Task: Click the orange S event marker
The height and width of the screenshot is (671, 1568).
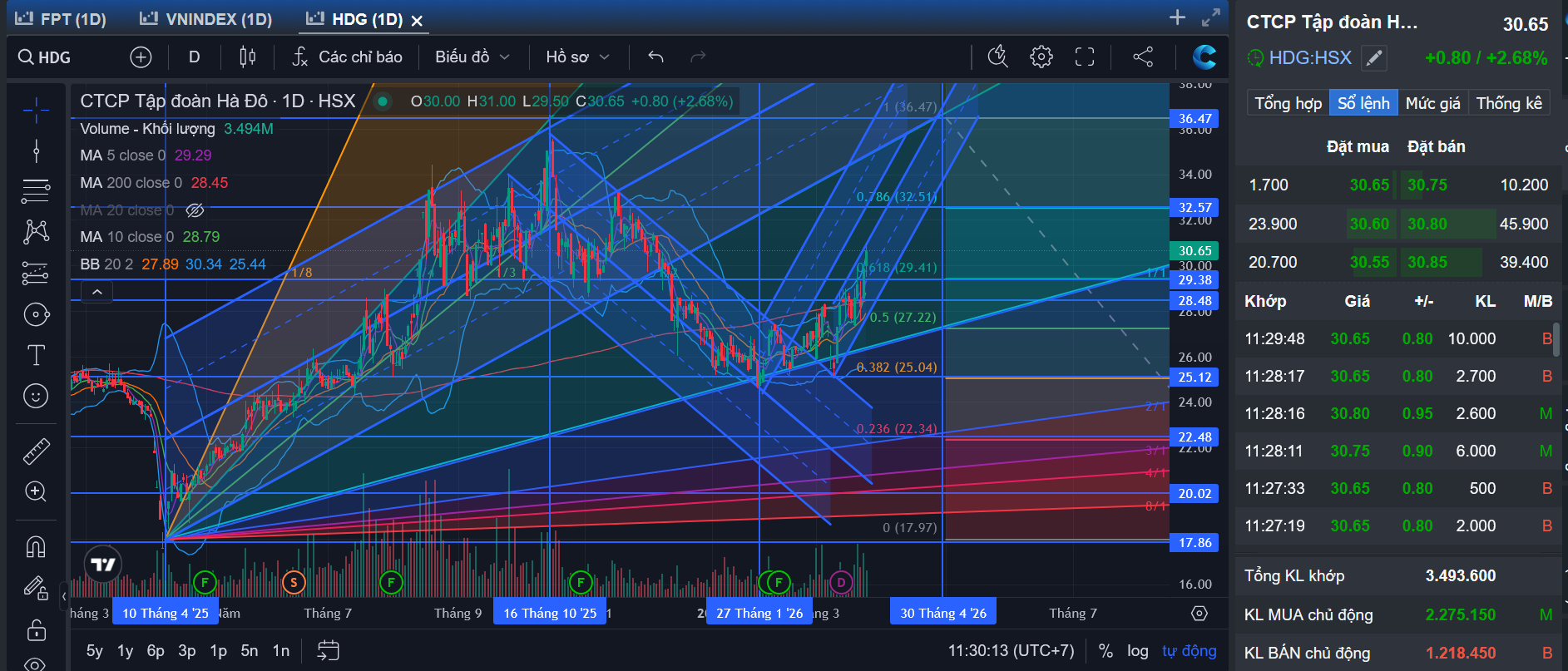Action: pos(294,583)
